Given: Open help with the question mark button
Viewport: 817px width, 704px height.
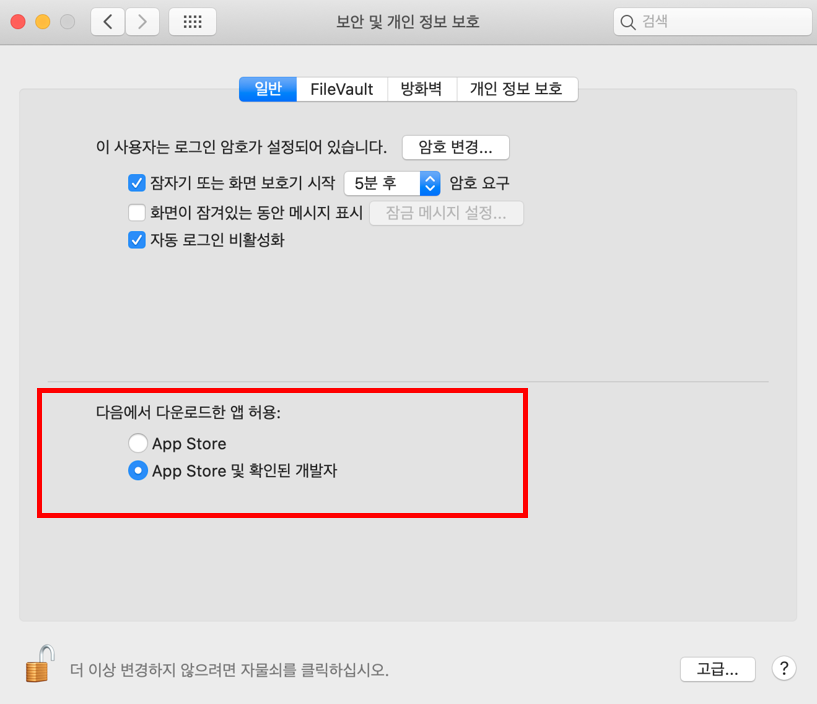Looking at the screenshot, I should point(784,669).
